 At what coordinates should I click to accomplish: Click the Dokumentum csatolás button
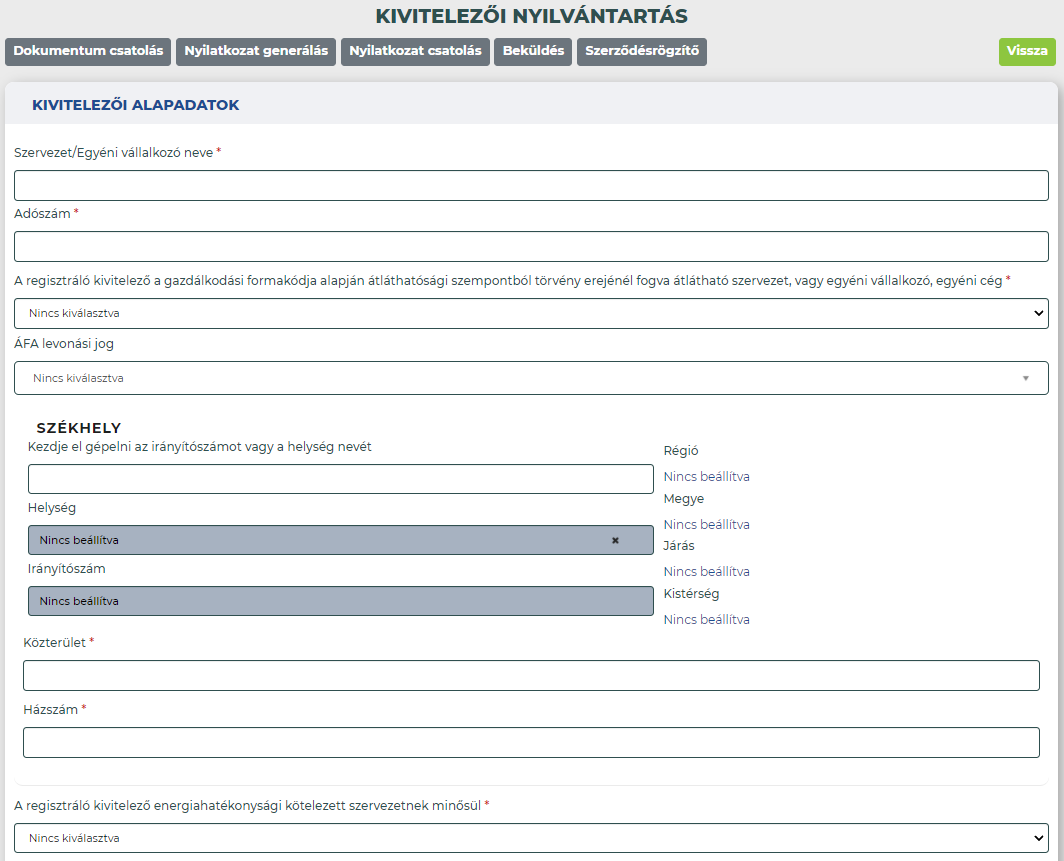[x=88, y=52]
